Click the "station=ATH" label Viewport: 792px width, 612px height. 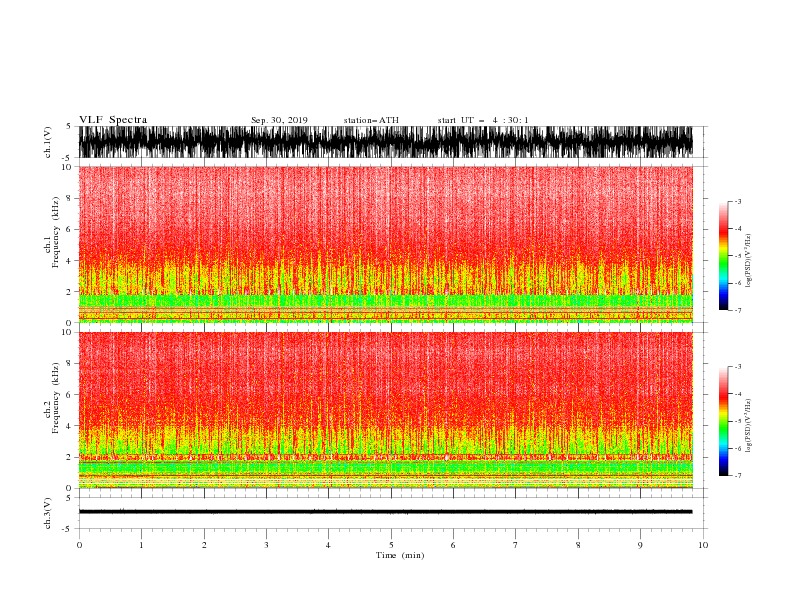[x=371, y=120]
